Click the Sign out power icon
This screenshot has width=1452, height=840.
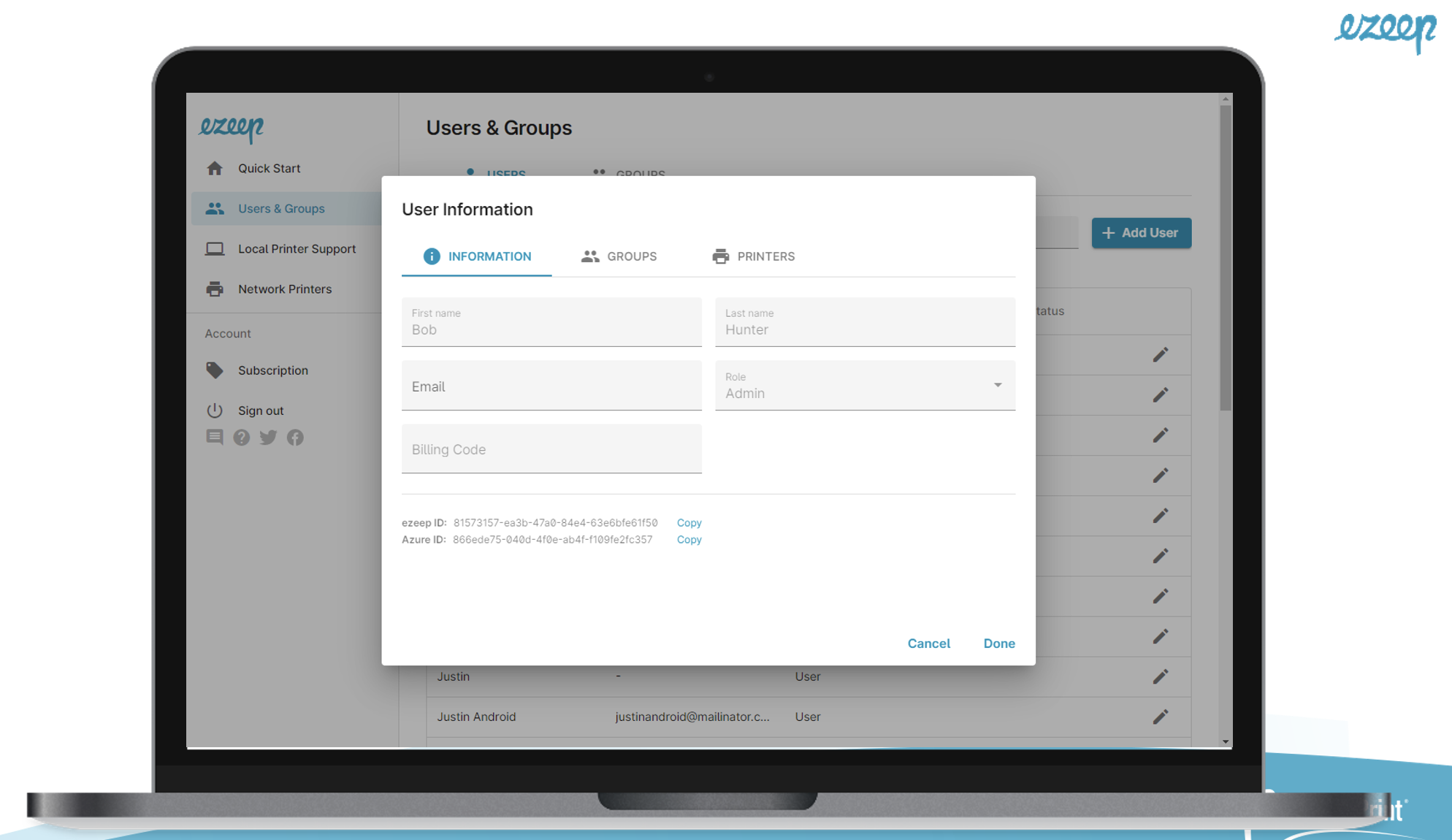click(x=214, y=411)
